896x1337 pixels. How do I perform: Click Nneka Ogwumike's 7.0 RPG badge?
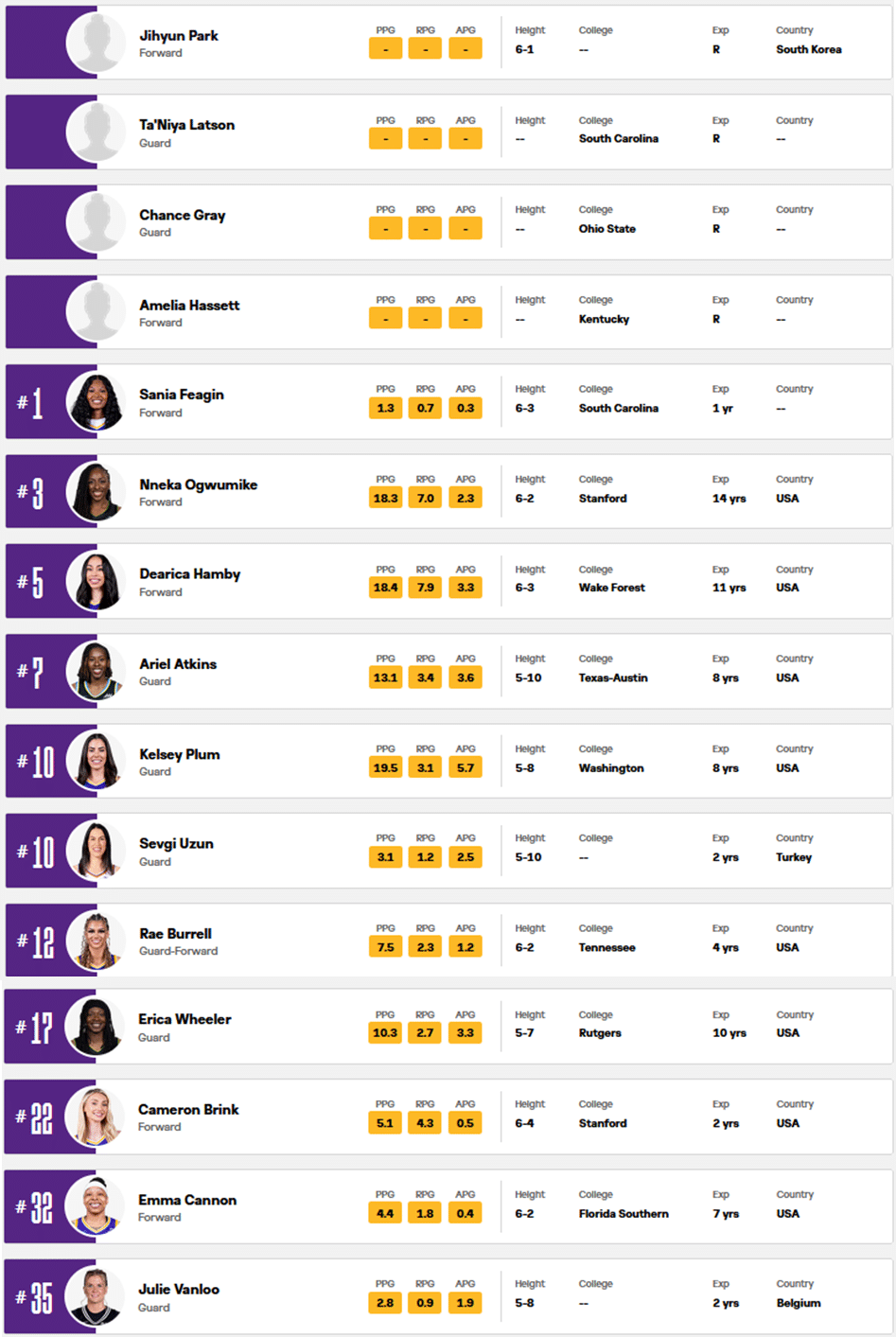click(426, 498)
